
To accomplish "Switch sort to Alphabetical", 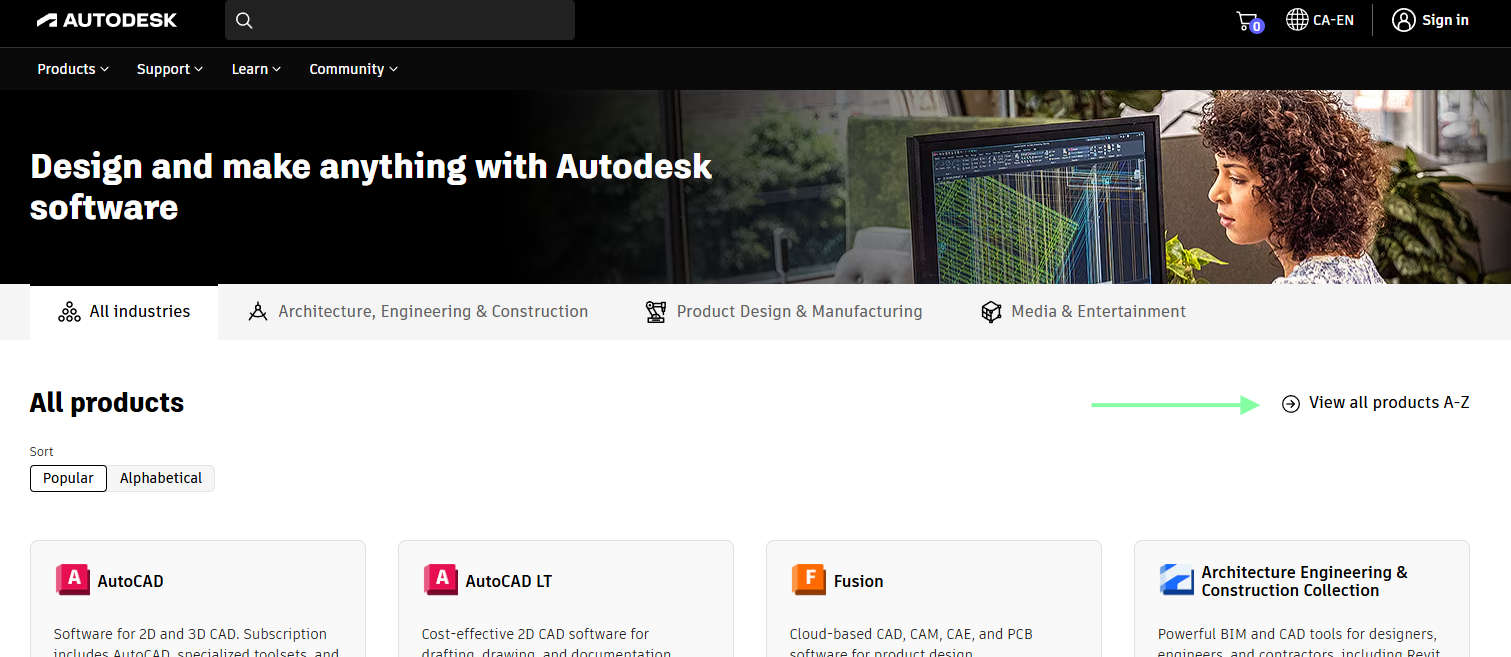I will tap(161, 478).
